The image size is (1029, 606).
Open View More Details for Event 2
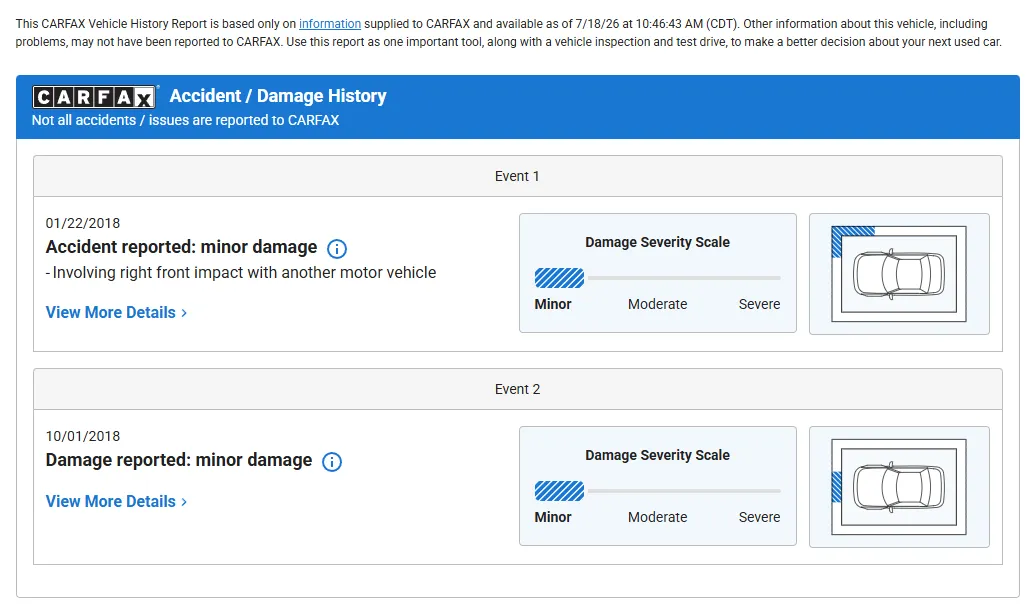click(116, 502)
